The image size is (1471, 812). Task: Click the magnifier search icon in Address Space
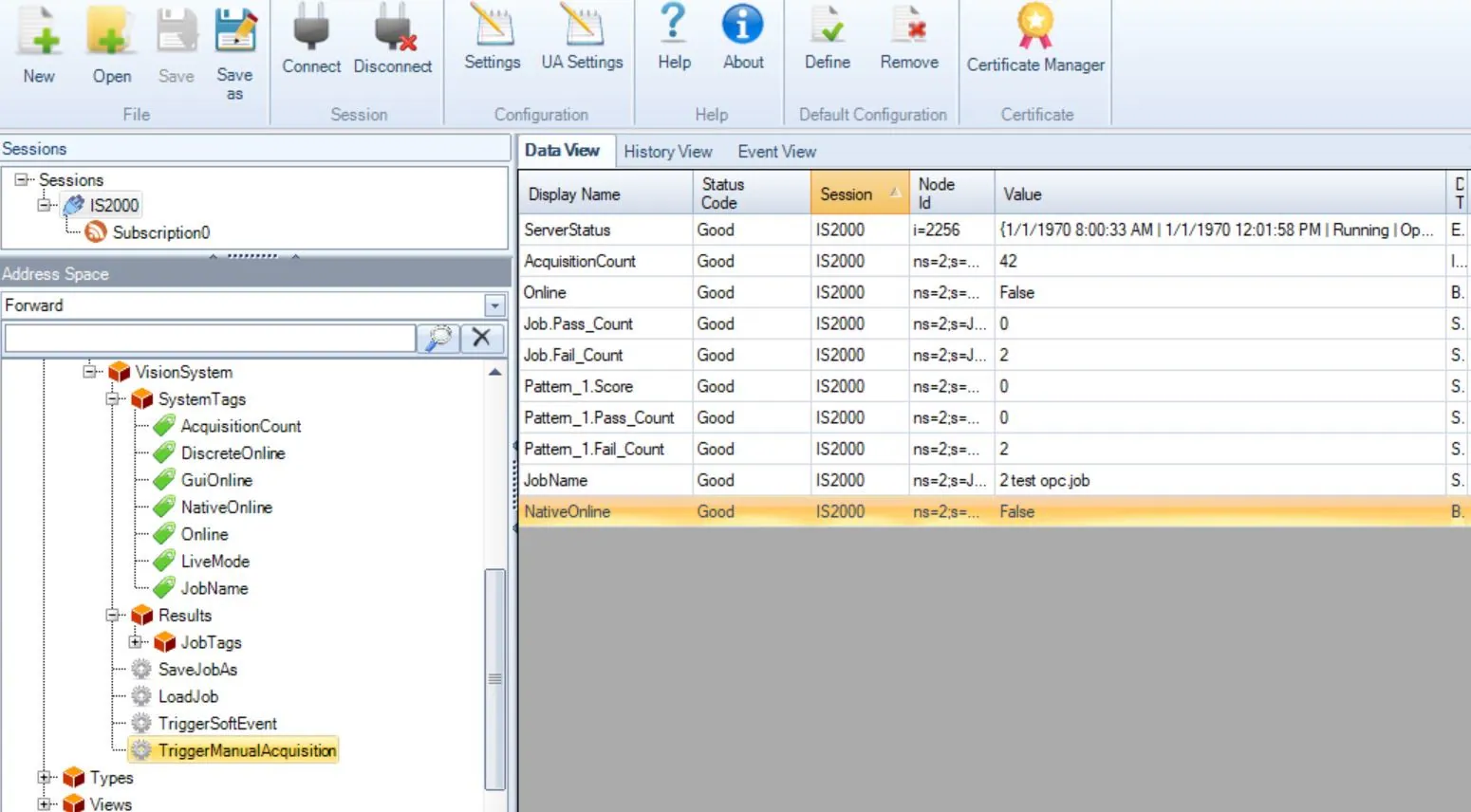point(438,338)
